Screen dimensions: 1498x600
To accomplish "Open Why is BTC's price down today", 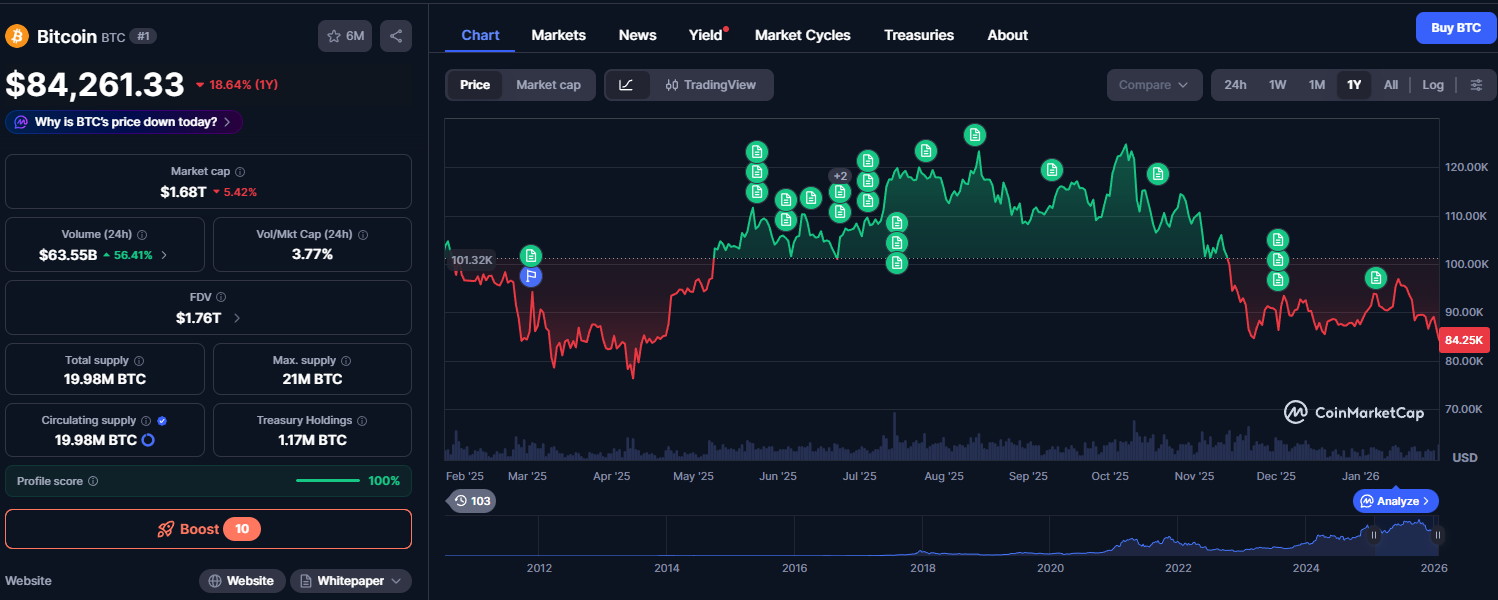I will 124,122.
